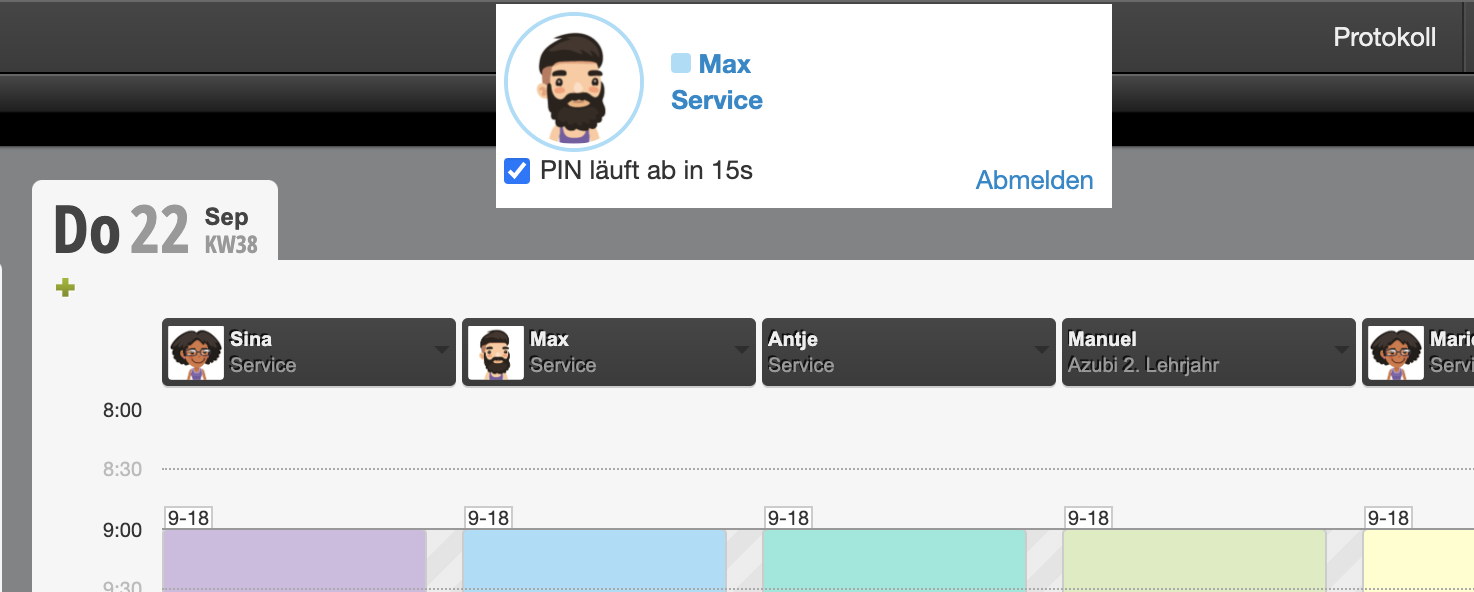Click Sina's purple 9:00 time slot
Screen dimensions: 1474x592
294,560
